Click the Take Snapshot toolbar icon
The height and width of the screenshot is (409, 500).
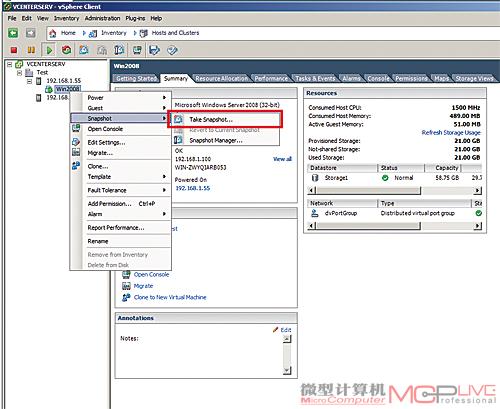click(84, 50)
